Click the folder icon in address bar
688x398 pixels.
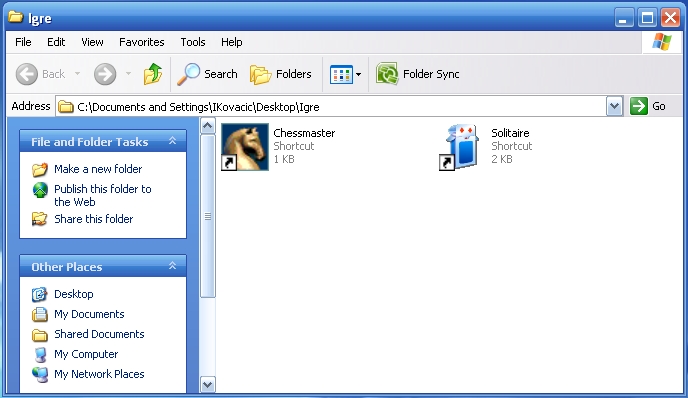(66, 107)
